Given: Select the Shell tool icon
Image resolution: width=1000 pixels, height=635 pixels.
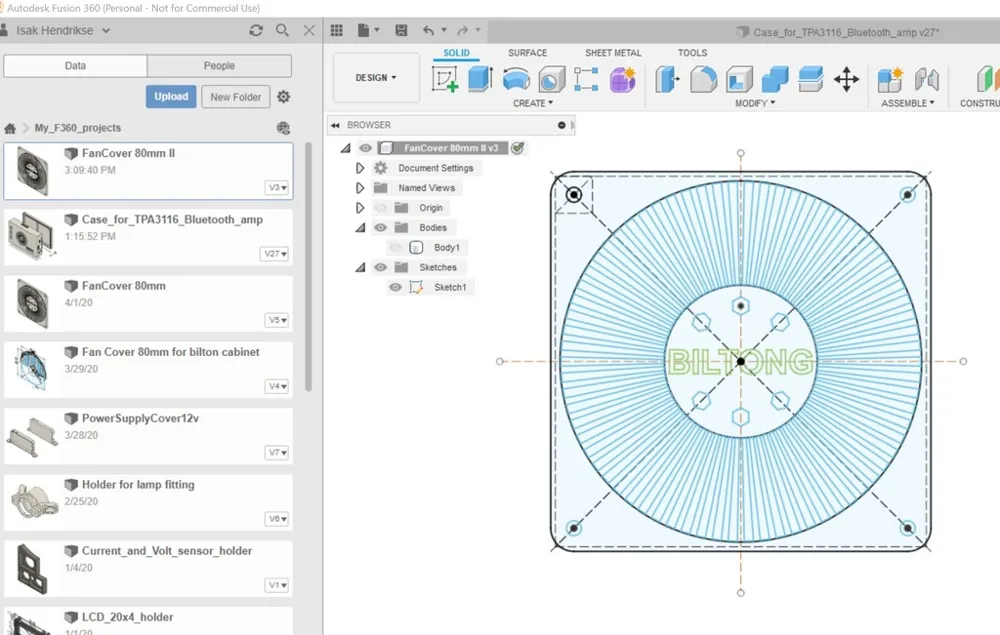Looking at the screenshot, I should 739,80.
